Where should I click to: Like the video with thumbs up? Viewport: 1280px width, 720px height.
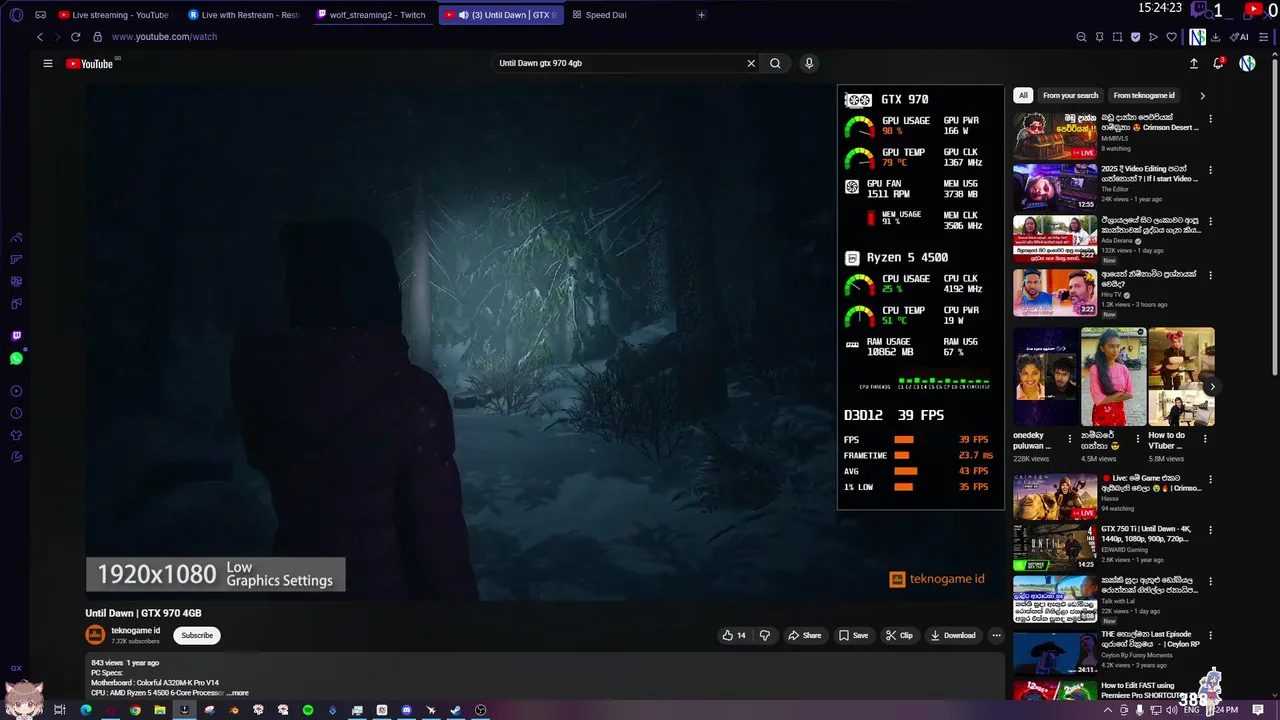coord(734,635)
